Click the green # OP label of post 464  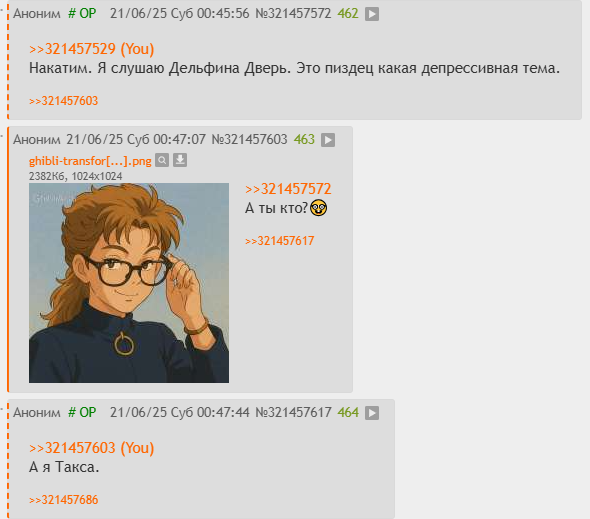click(x=82, y=412)
